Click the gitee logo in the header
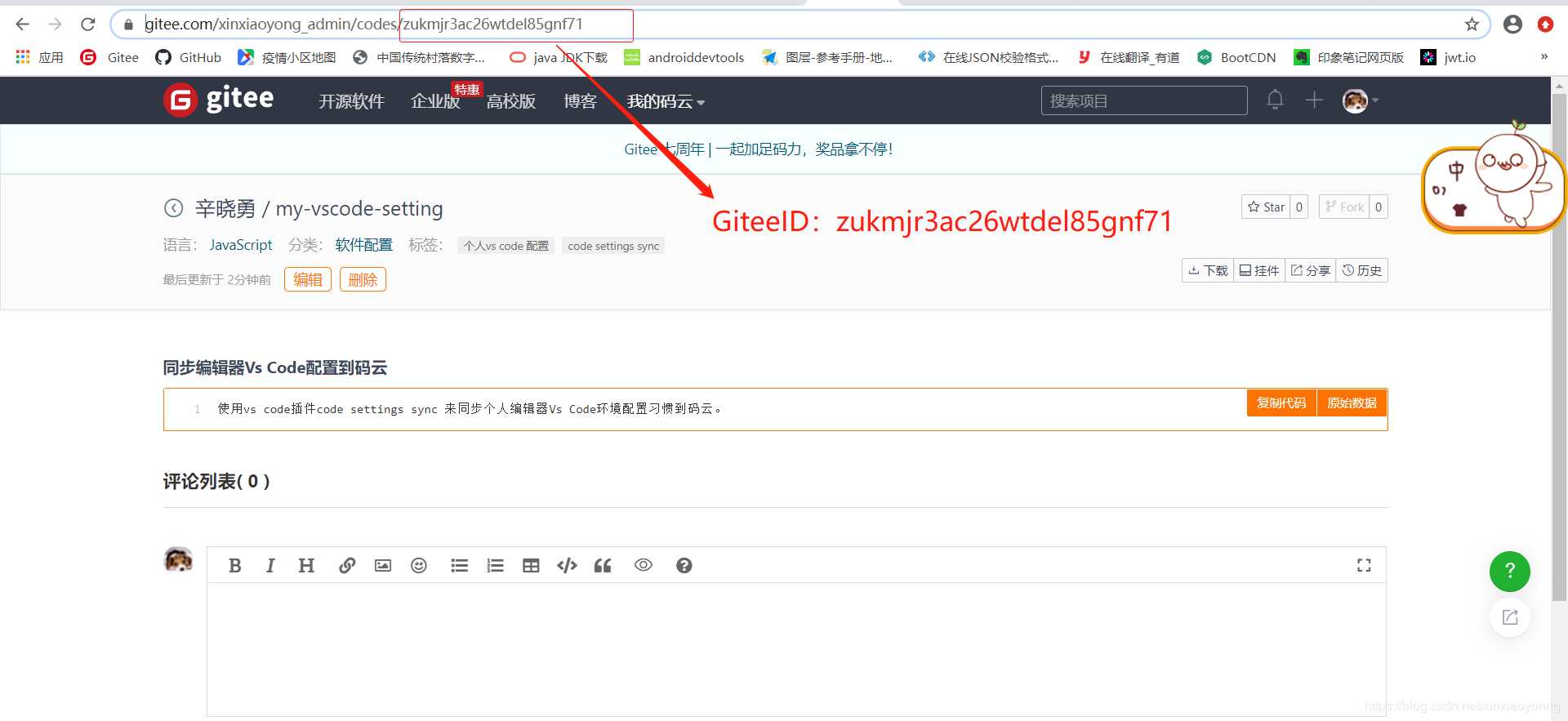This screenshot has height=721, width=1568. [219, 100]
